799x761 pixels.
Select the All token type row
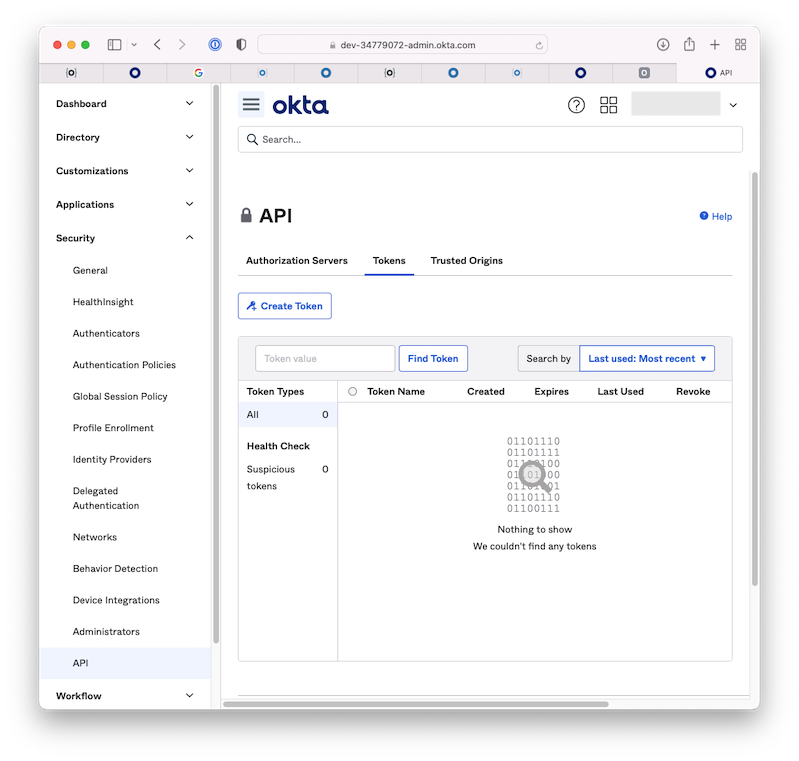(287, 414)
